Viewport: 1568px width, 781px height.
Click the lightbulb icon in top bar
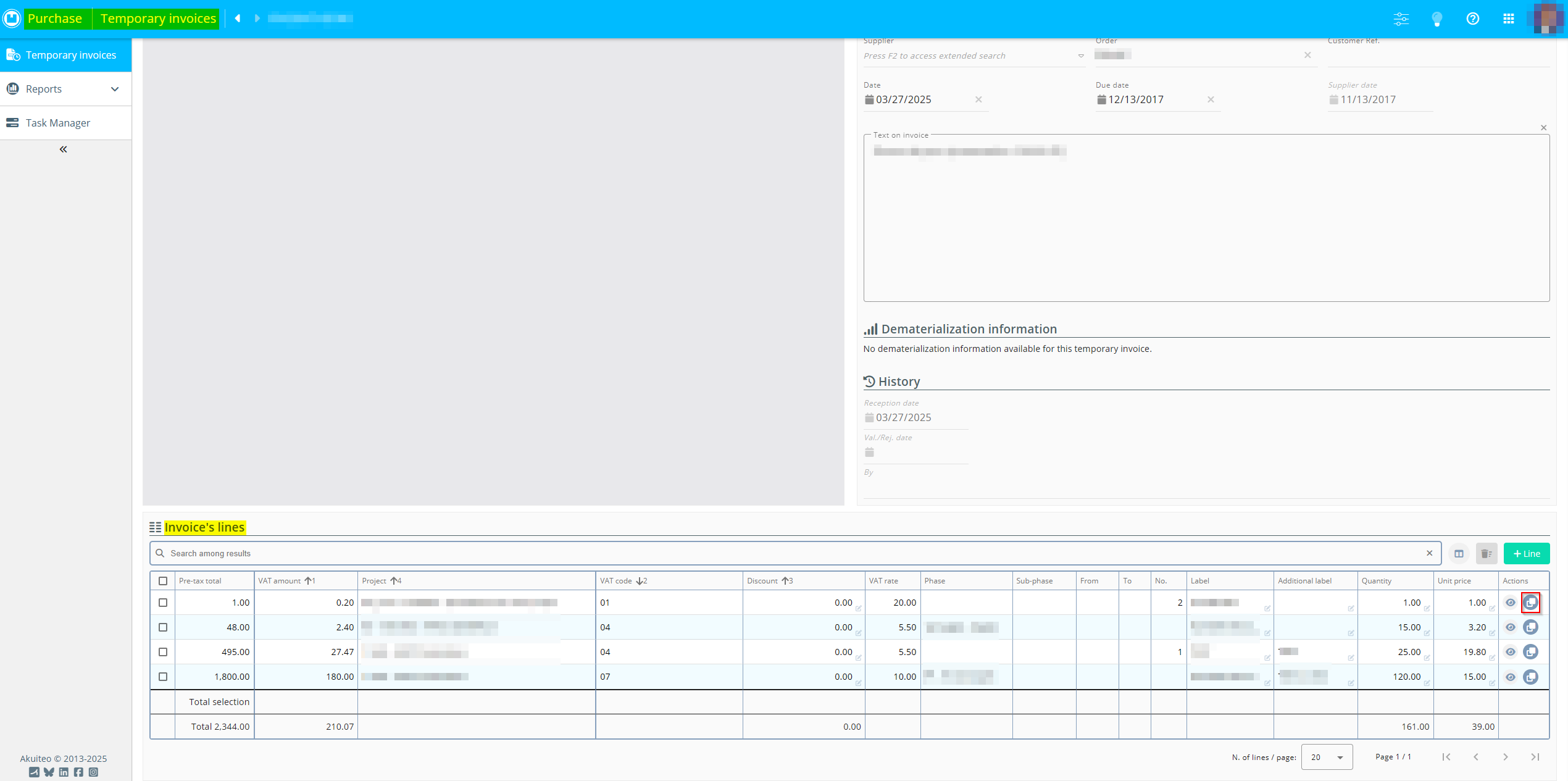point(1437,19)
